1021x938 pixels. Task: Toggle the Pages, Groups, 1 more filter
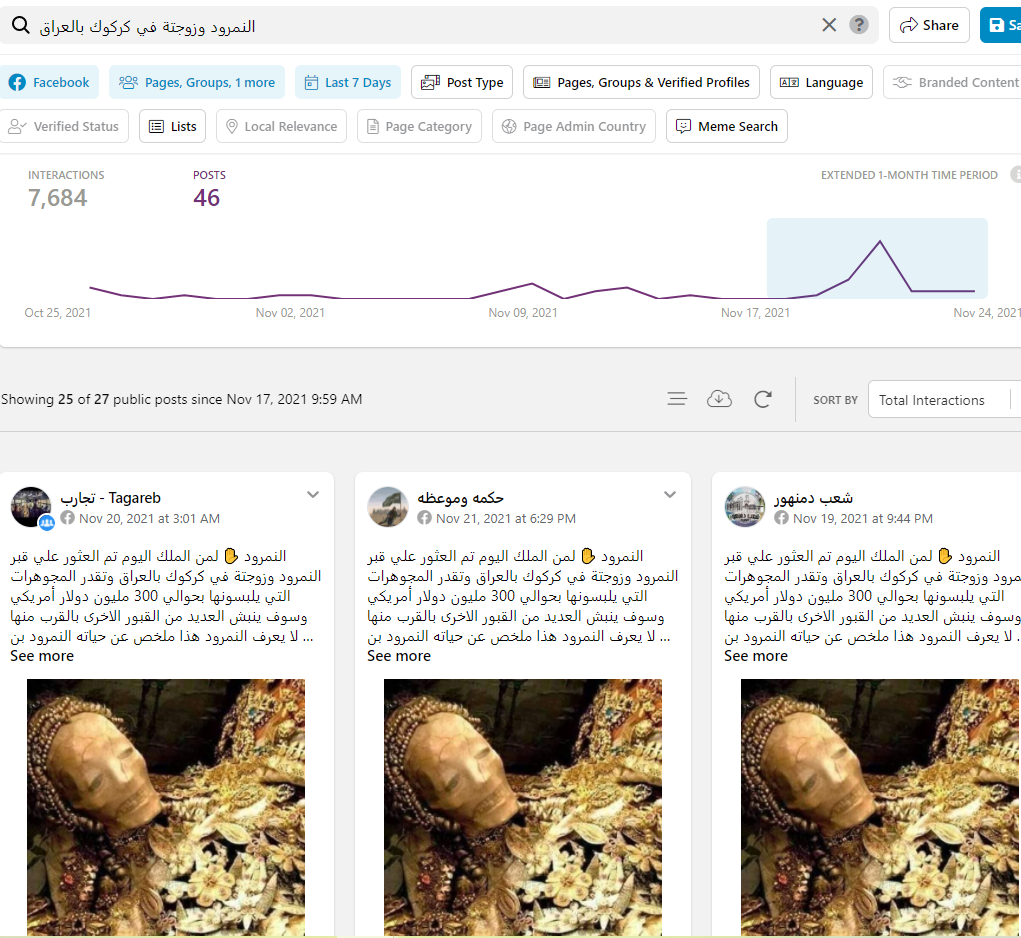click(197, 82)
